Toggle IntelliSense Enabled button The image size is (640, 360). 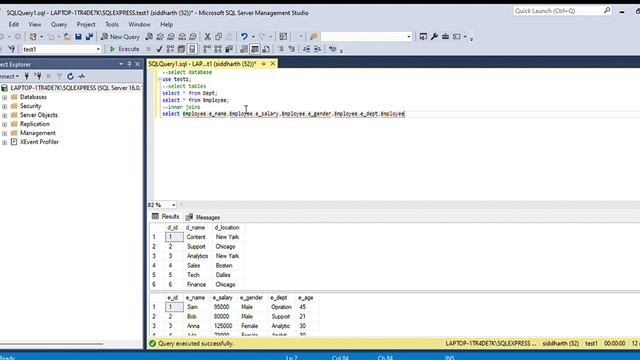(192, 49)
